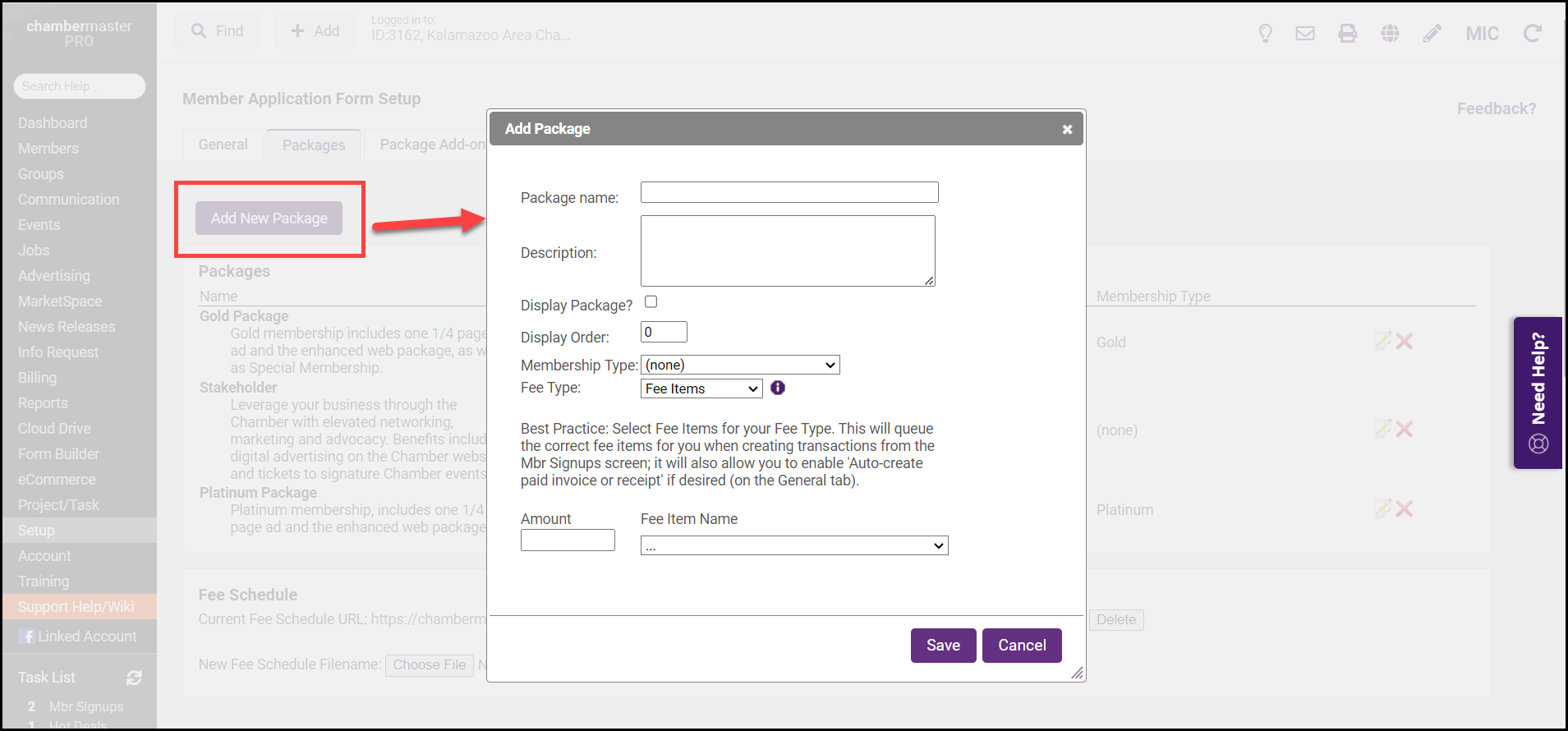Switch to the General tab

point(223,145)
